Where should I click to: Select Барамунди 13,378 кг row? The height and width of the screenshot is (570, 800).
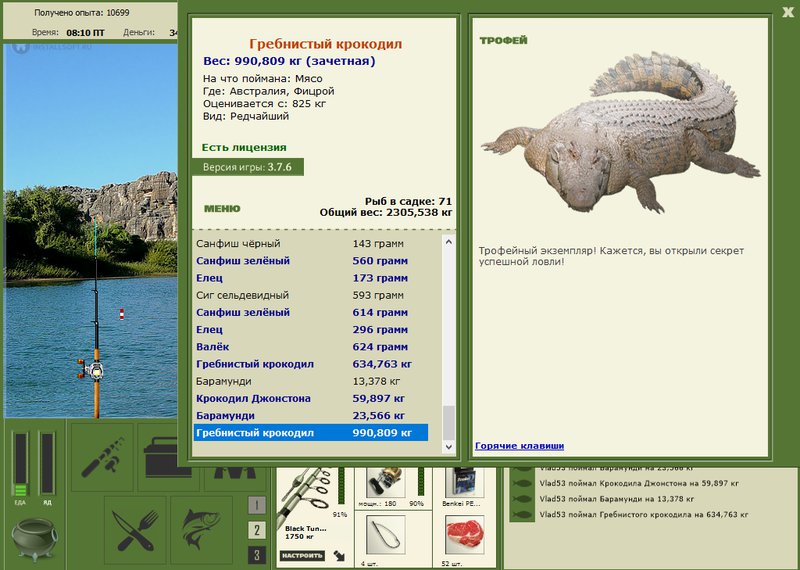point(311,381)
